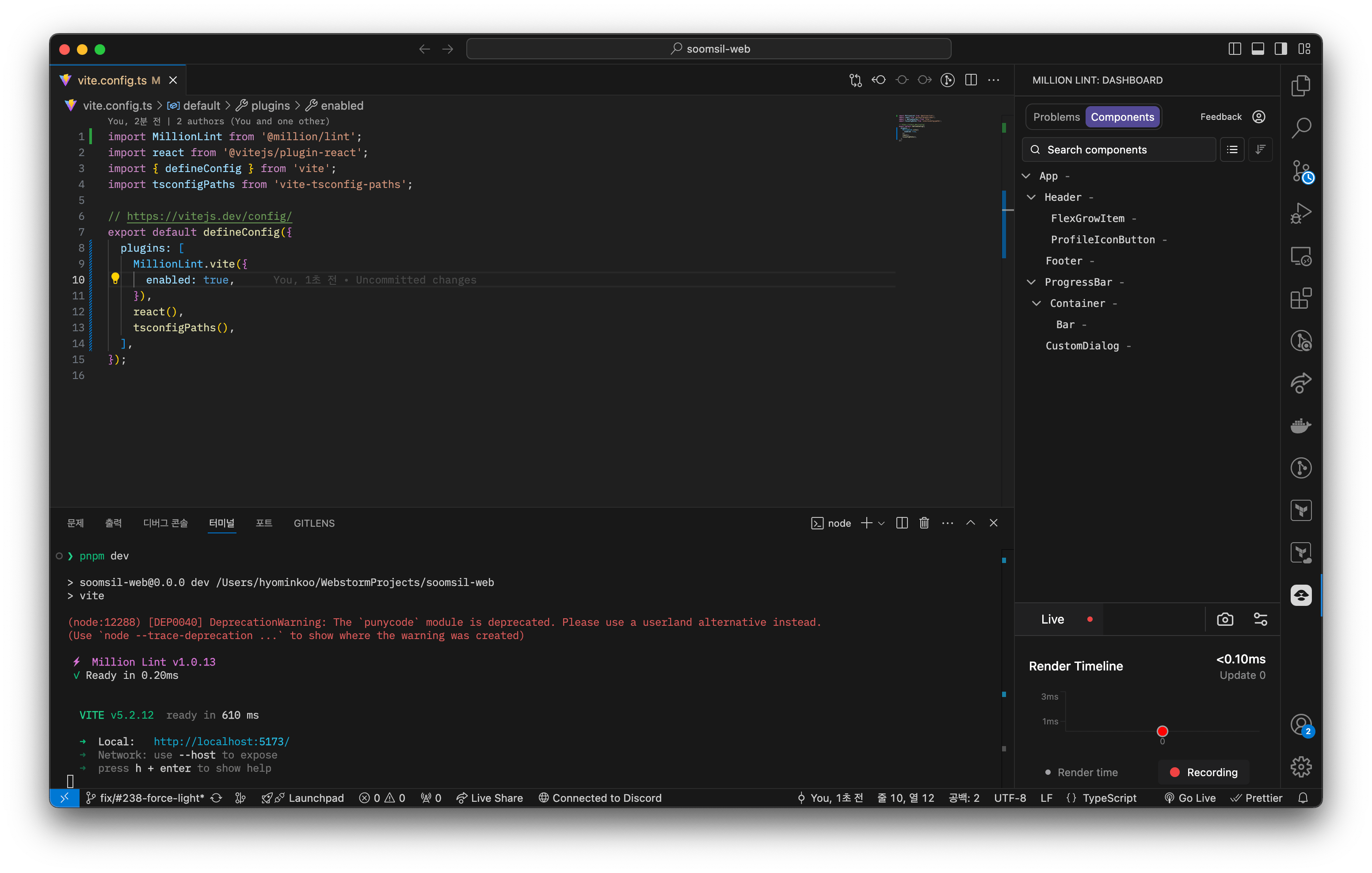Select the Components tab in Million Lint

click(1122, 117)
